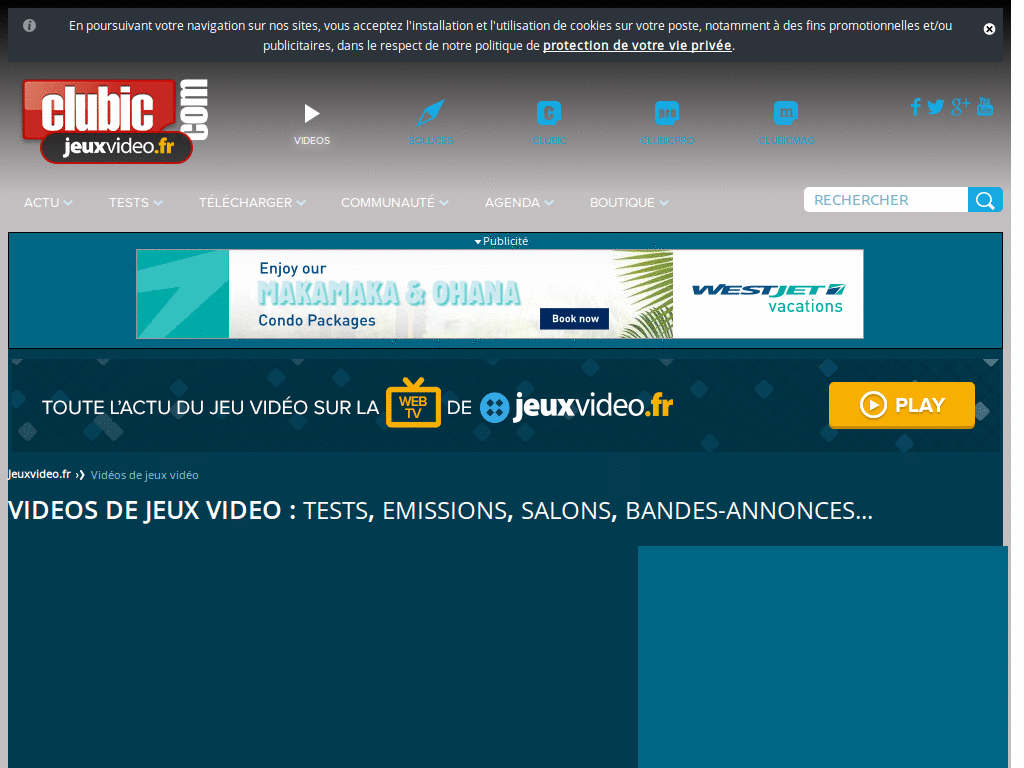Expand the TESTS menu
Viewport: 1024px width, 768px height.
[136, 202]
